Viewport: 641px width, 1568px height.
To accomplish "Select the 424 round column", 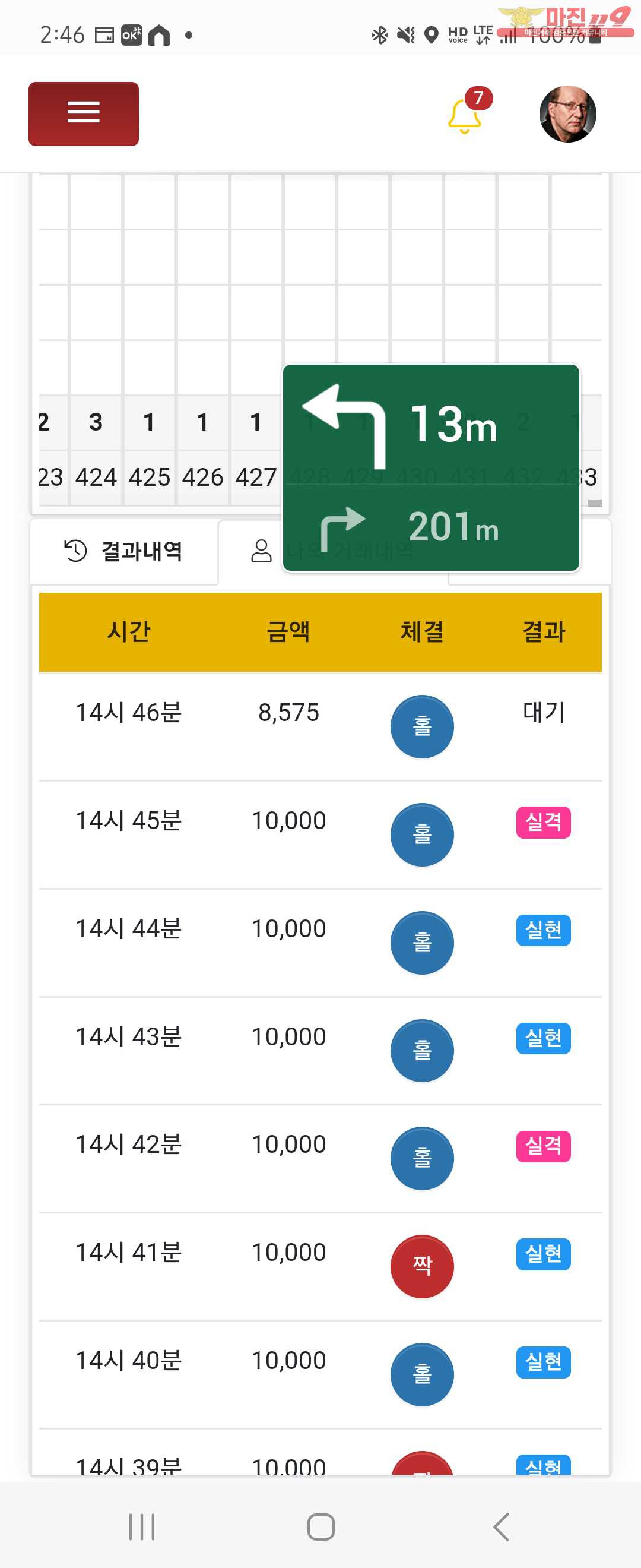I will click(96, 477).
